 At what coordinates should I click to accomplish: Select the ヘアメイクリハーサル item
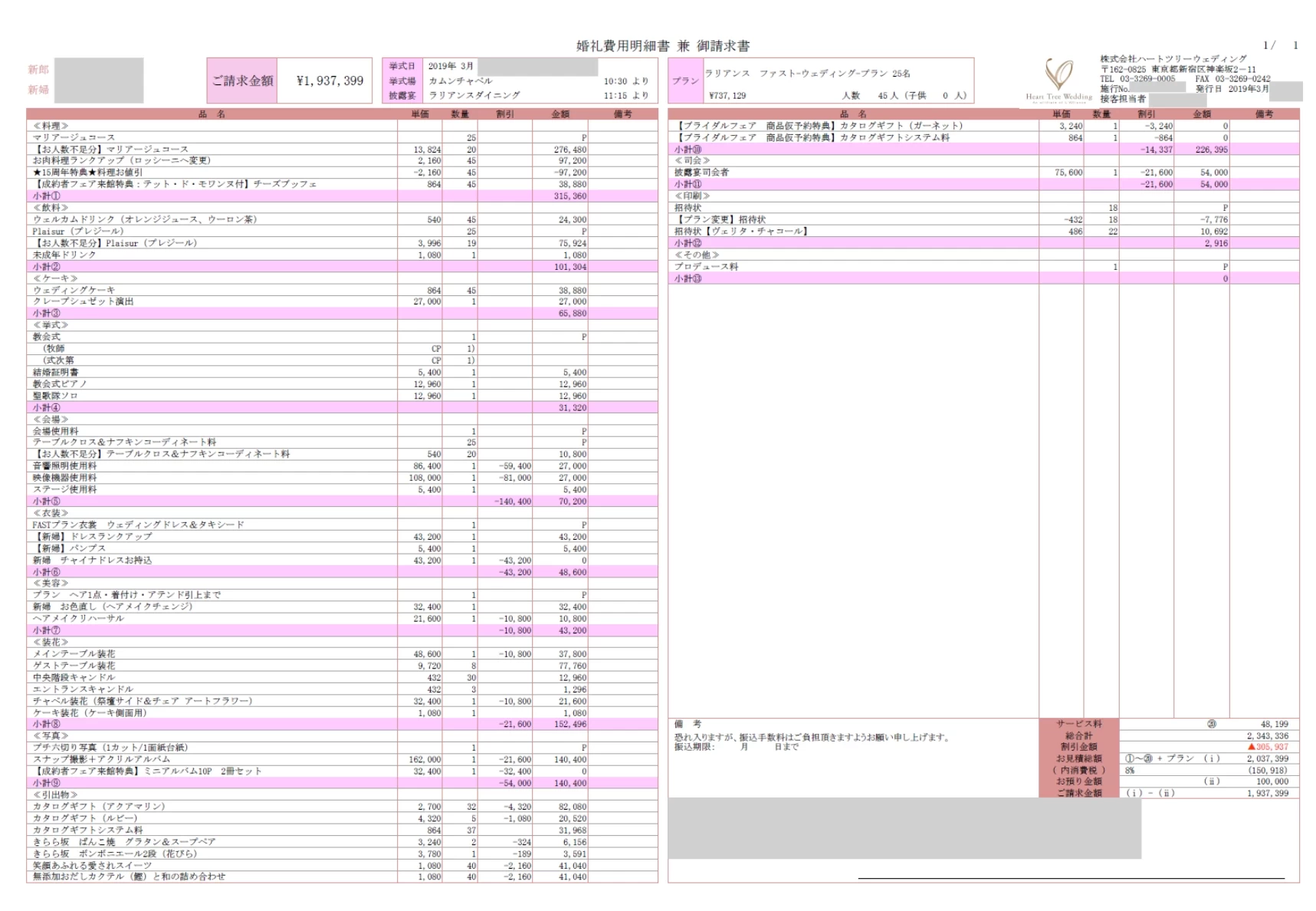coord(78,618)
